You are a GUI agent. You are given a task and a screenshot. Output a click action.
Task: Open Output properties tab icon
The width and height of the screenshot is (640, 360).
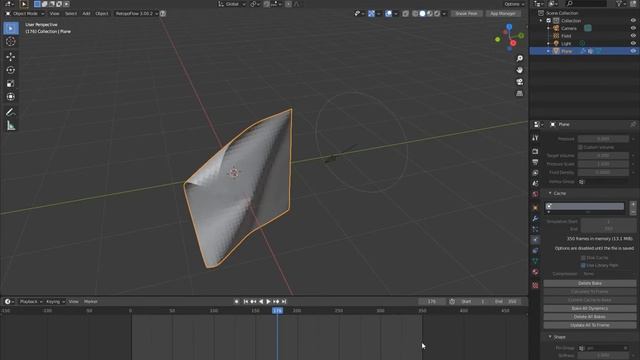tap(535, 162)
